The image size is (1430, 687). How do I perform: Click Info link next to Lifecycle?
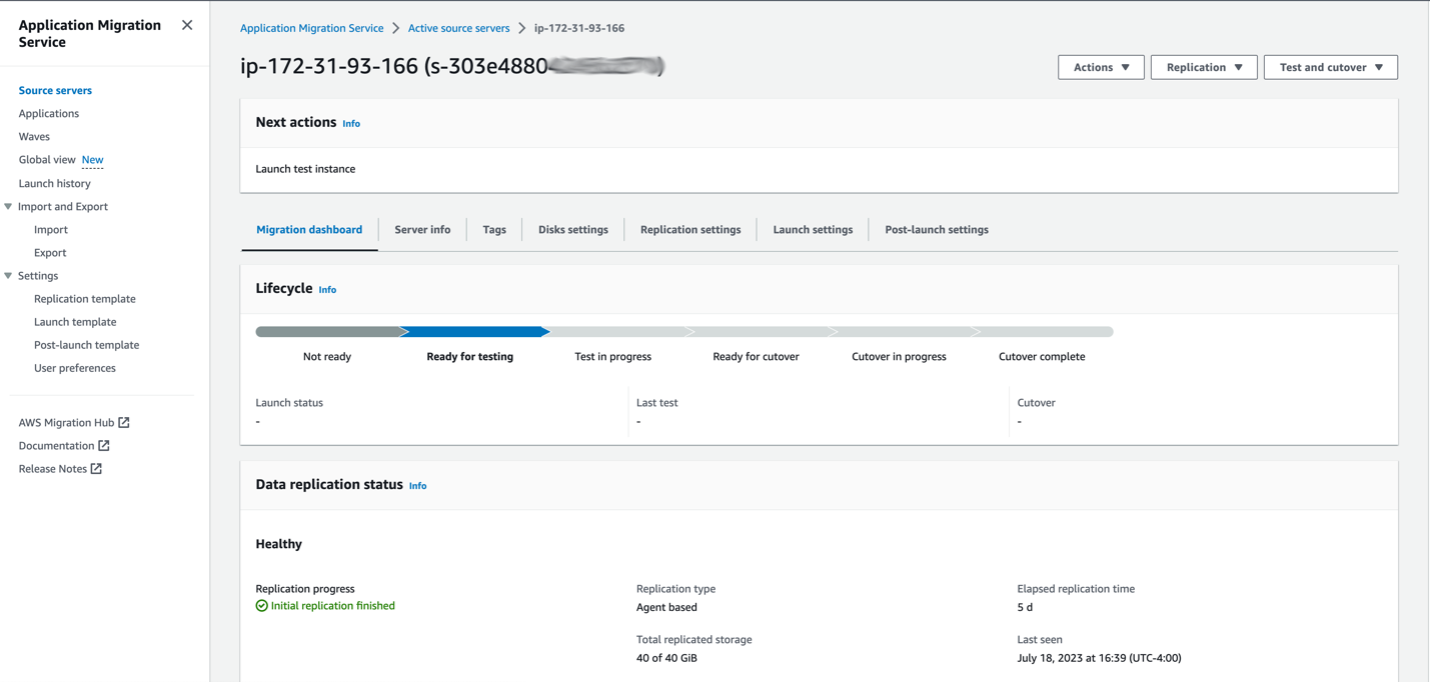tap(327, 290)
